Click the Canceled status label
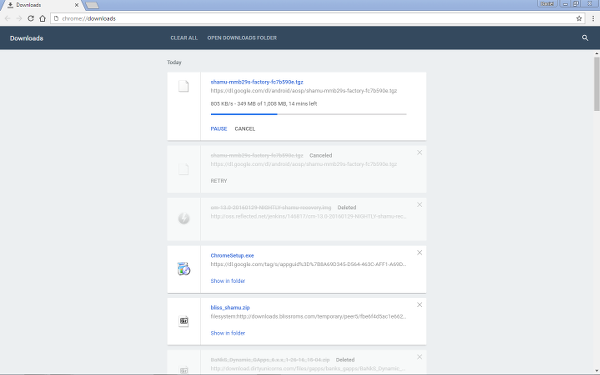The height and width of the screenshot is (375, 600). 321,155
